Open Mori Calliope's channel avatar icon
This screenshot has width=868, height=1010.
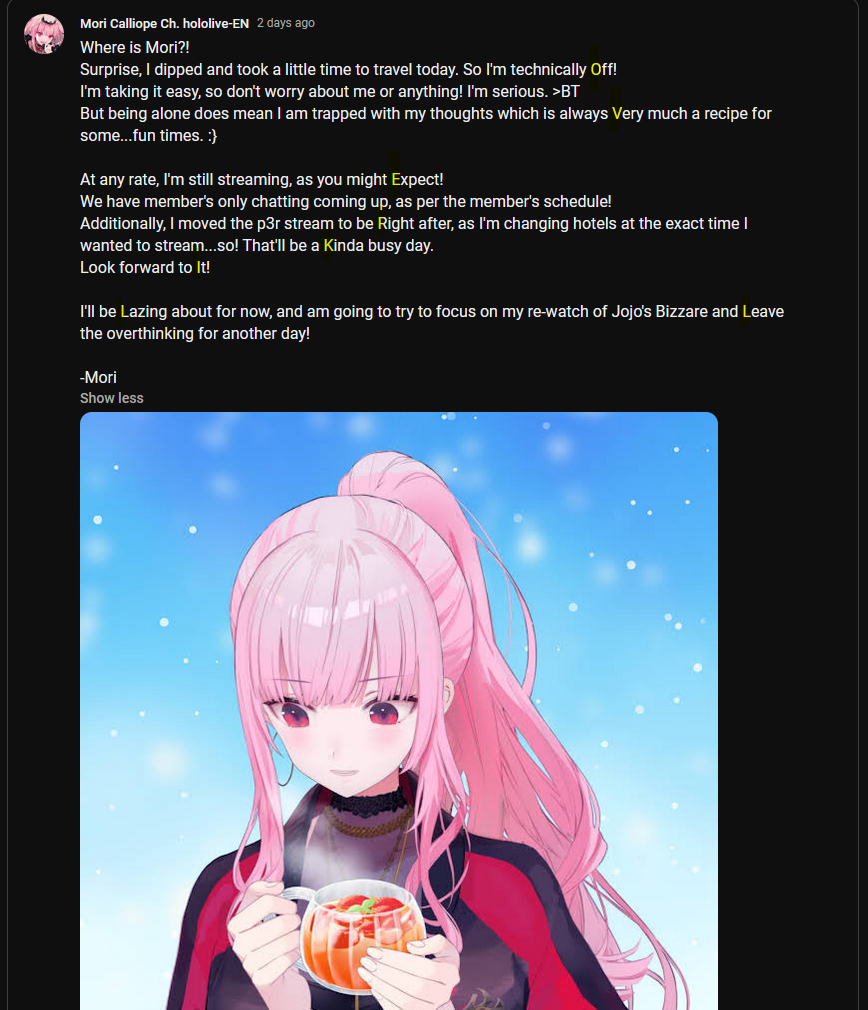coord(44,34)
